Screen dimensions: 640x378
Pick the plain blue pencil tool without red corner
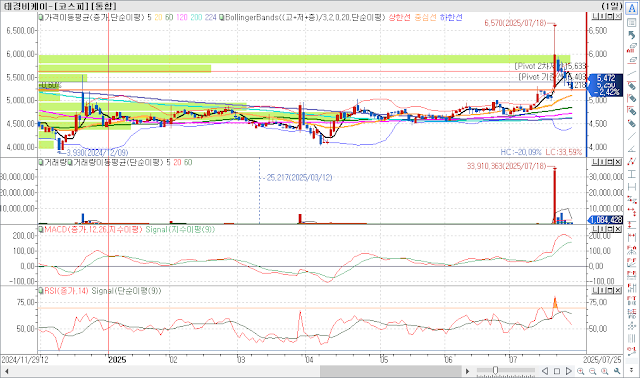(631, 123)
